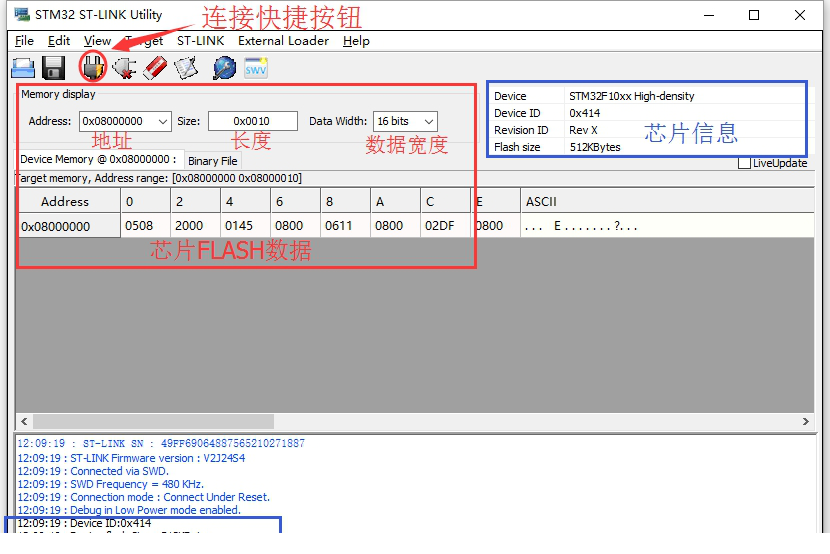Open the Edit menu

click(x=59, y=41)
